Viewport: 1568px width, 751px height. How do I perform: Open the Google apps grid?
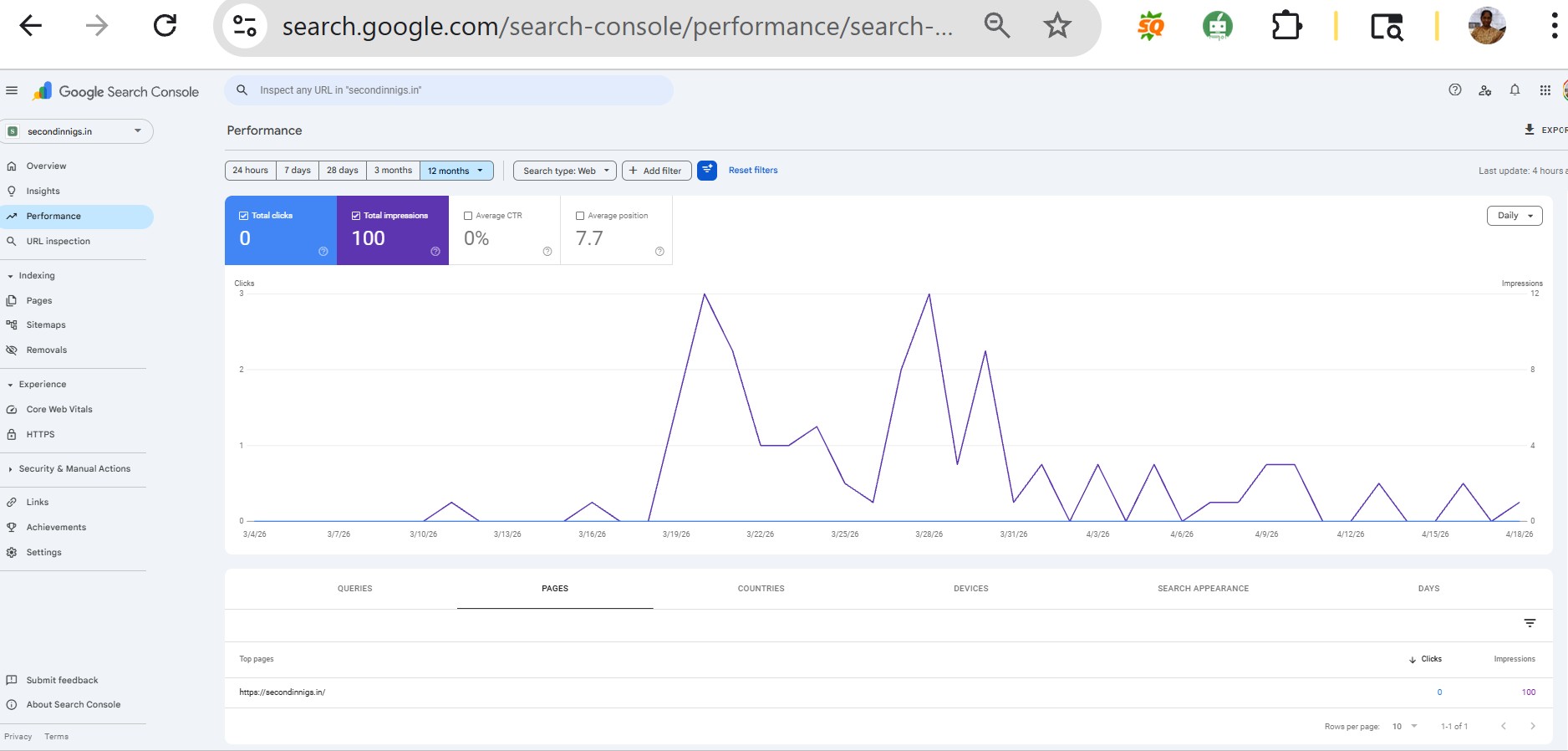click(x=1545, y=90)
